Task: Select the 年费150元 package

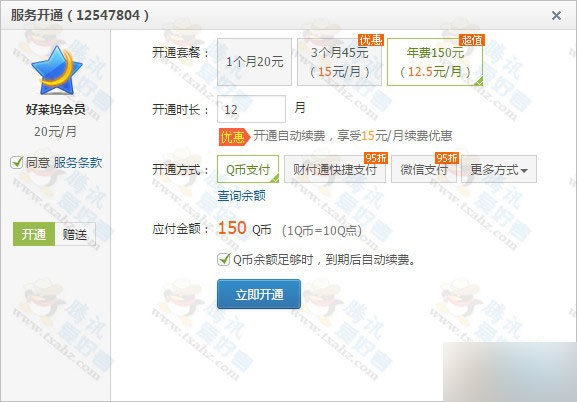Action: click(x=435, y=62)
